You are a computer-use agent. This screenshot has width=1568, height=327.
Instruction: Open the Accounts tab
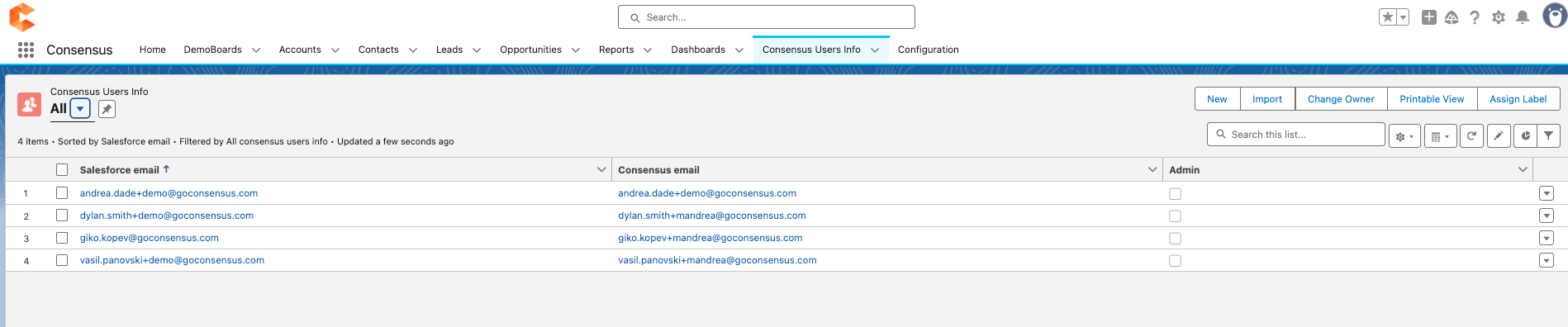[x=300, y=50]
